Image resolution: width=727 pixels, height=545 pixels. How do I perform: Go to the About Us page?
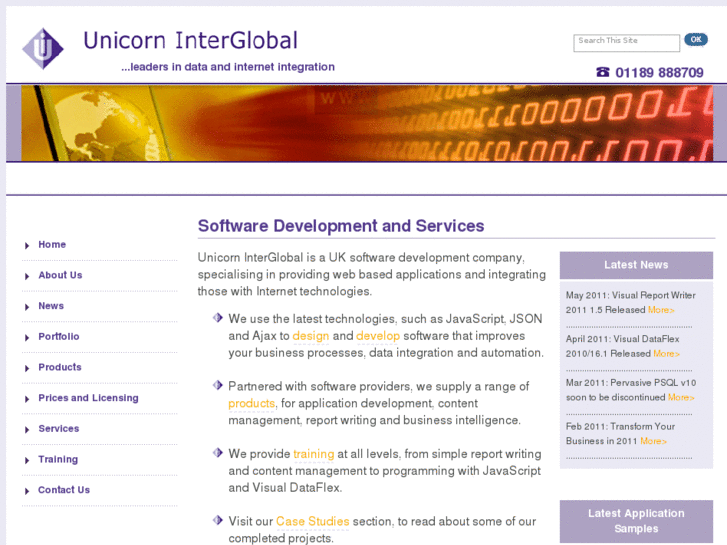click(60, 275)
